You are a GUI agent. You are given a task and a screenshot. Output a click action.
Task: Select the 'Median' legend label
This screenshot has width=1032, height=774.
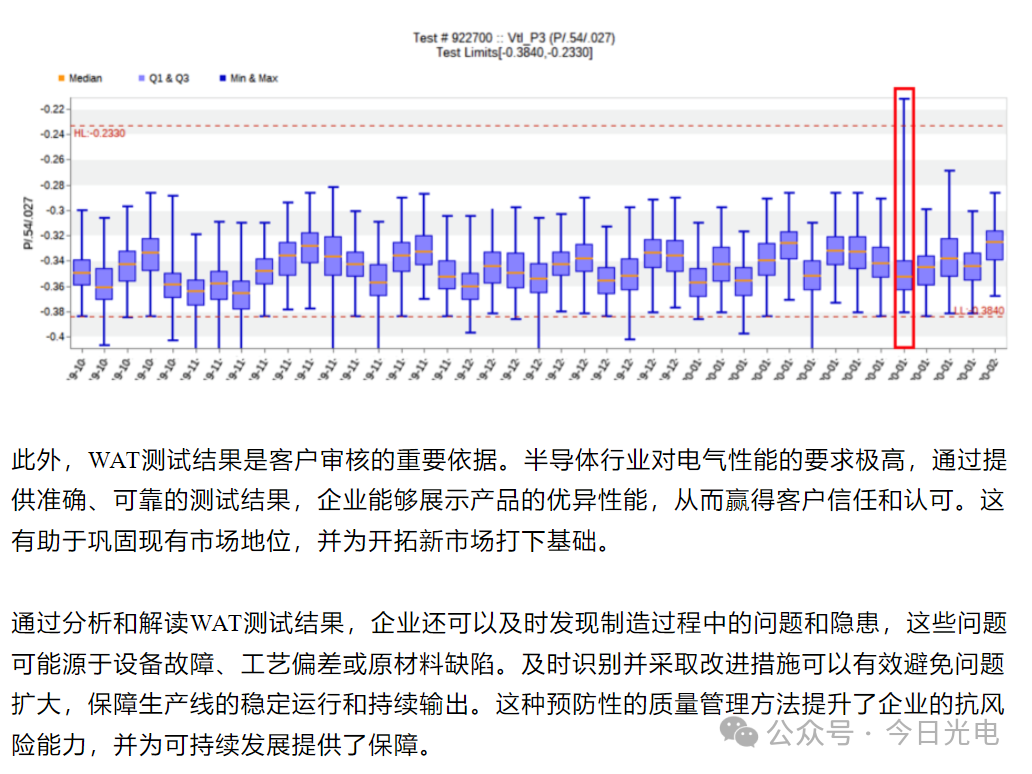pyautogui.click(x=86, y=78)
